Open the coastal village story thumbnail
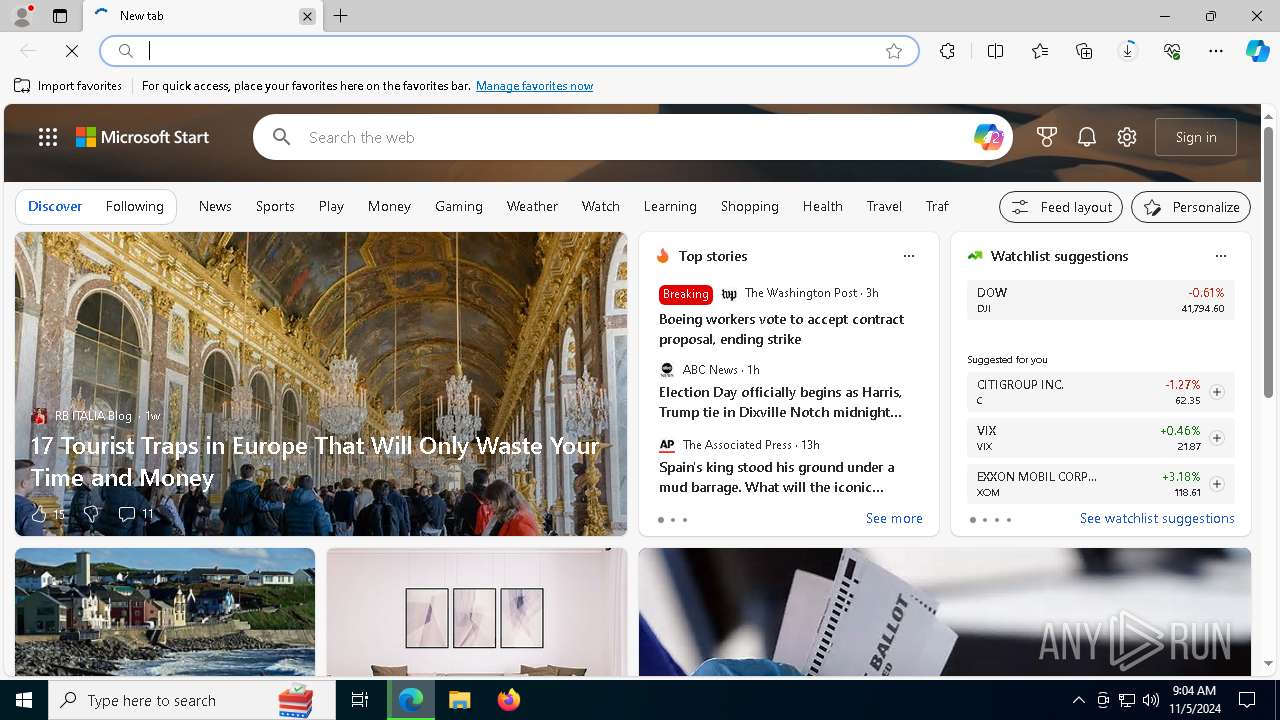This screenshot has width=1280, height=720. tap(165, 612)
